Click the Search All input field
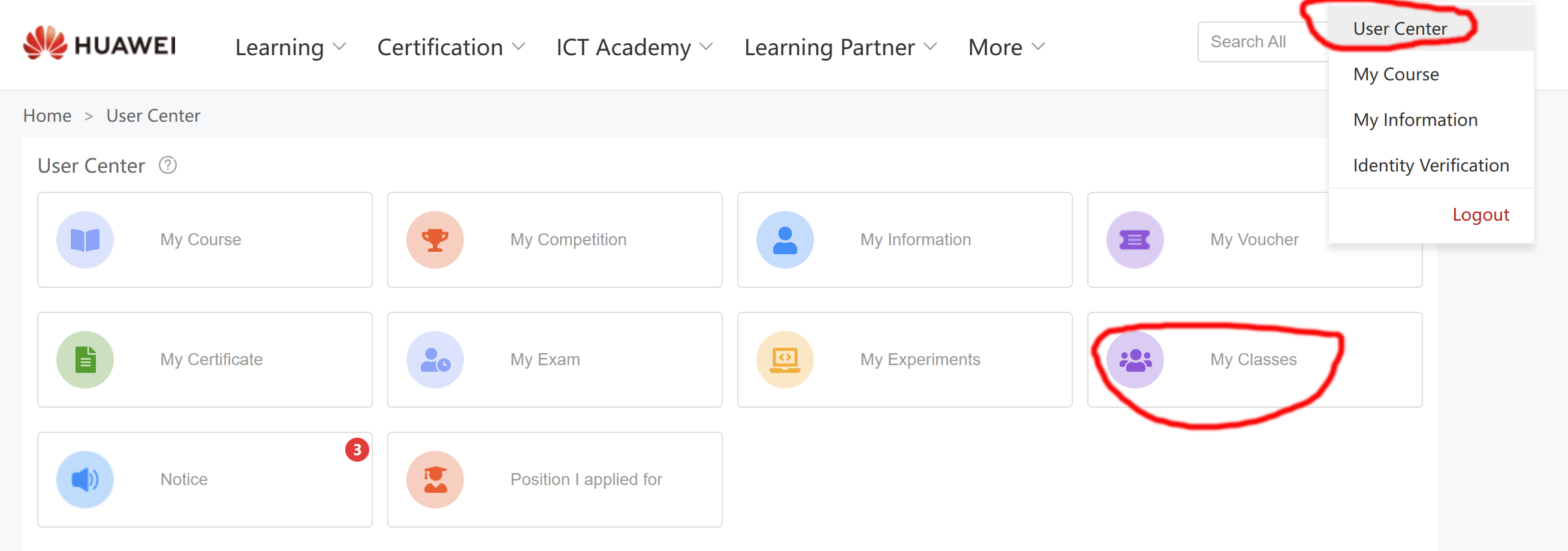The image size is (1568, 551). [1260, 42]
